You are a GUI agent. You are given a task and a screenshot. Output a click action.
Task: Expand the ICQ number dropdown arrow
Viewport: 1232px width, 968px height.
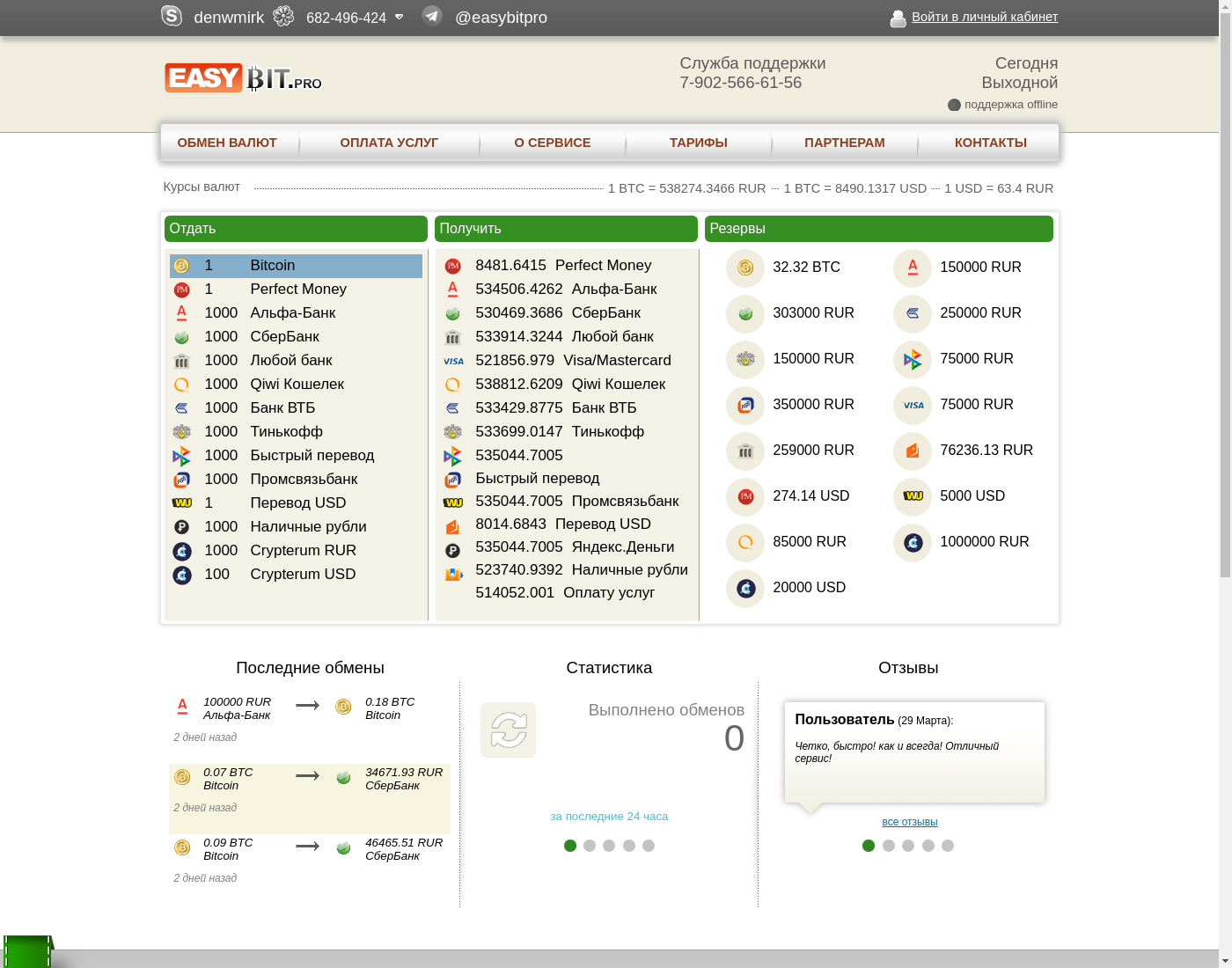click(x=399, y=17)
